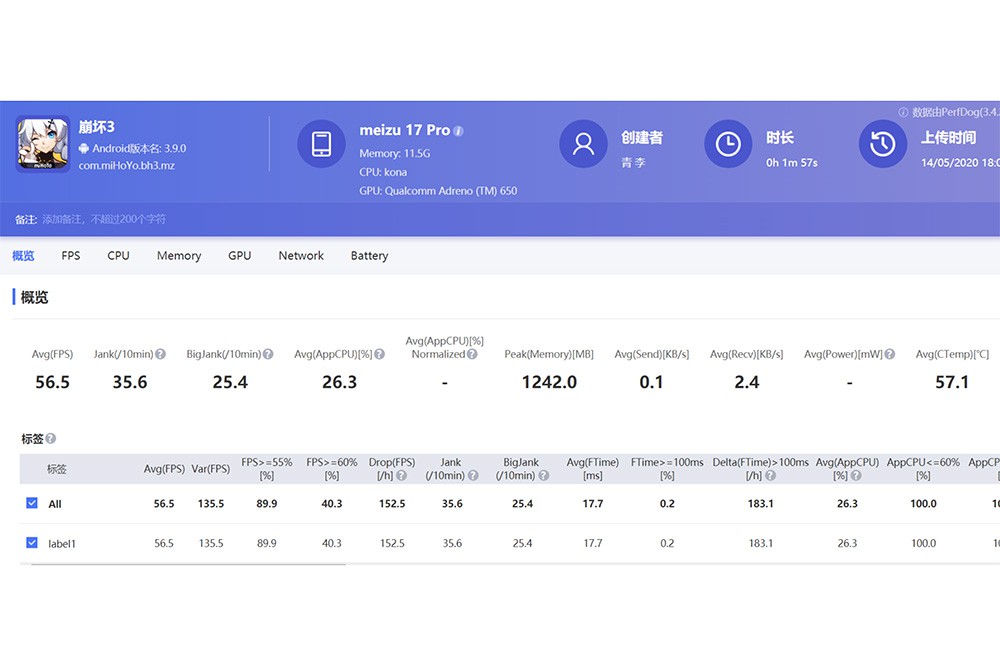Click the label1 row name
1000x666 pixels.
pyautogui.click(x=62, y=544)
